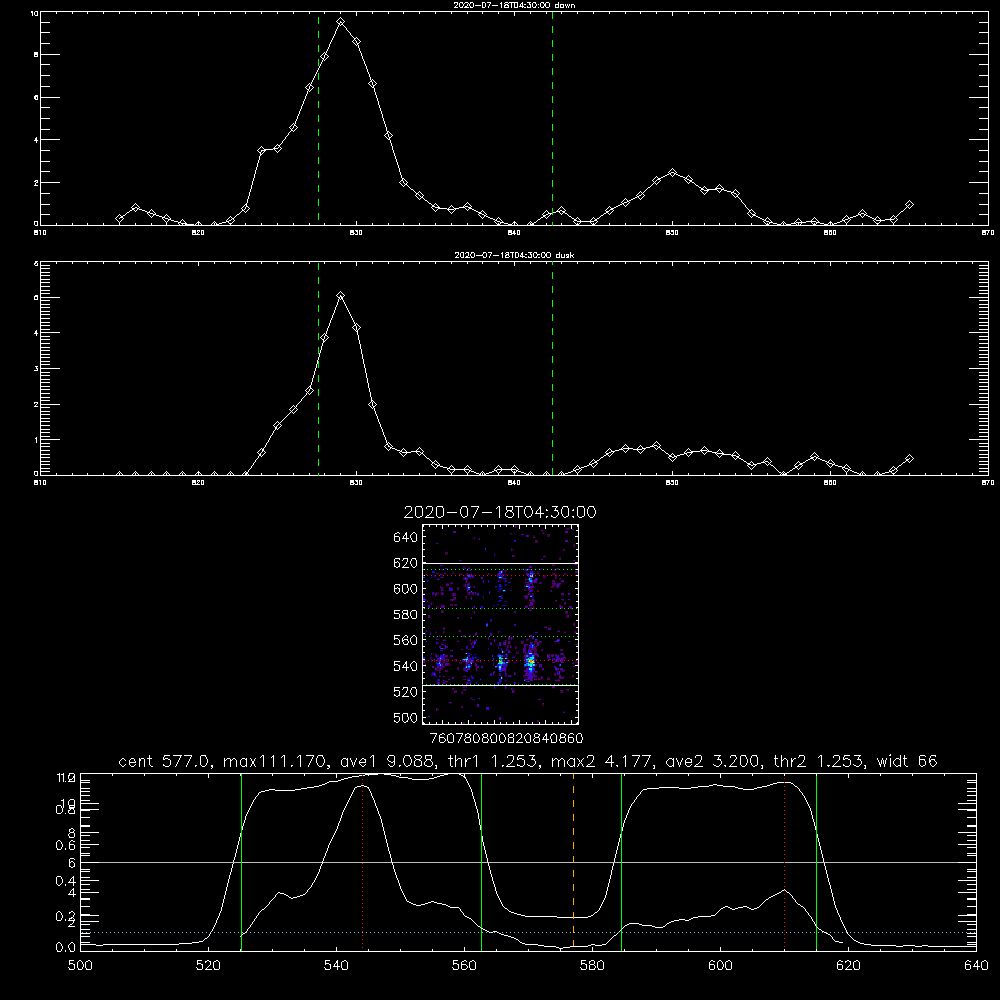Click x-axis label '540' on bottom plot

(x=336, y=966)
